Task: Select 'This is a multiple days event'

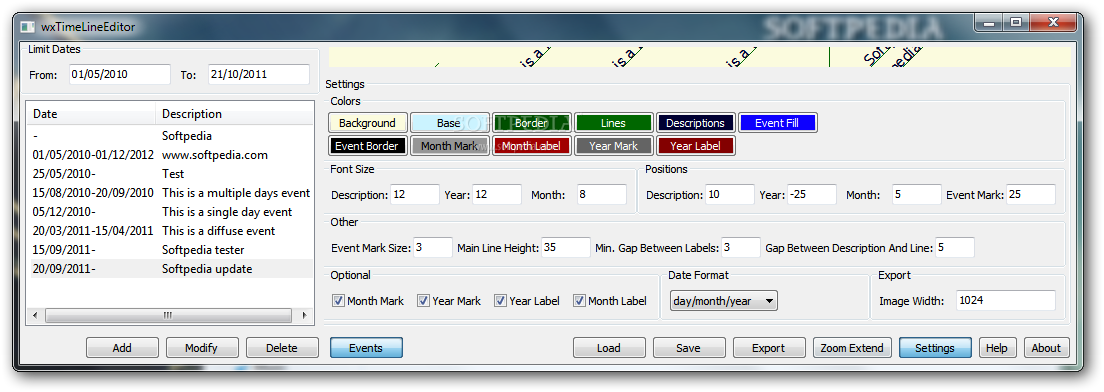Action: tap(170, 193)
